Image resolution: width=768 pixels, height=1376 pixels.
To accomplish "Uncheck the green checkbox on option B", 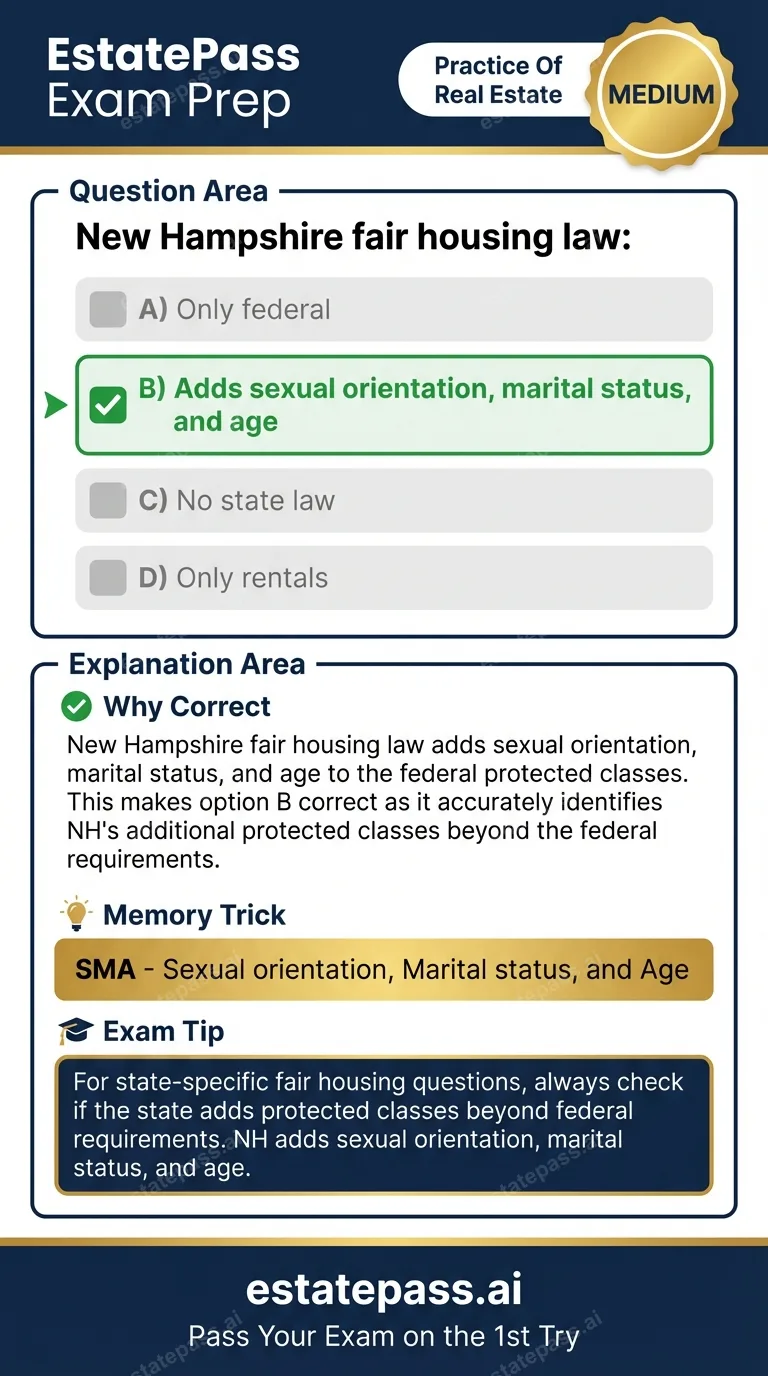I will (108, 405).
